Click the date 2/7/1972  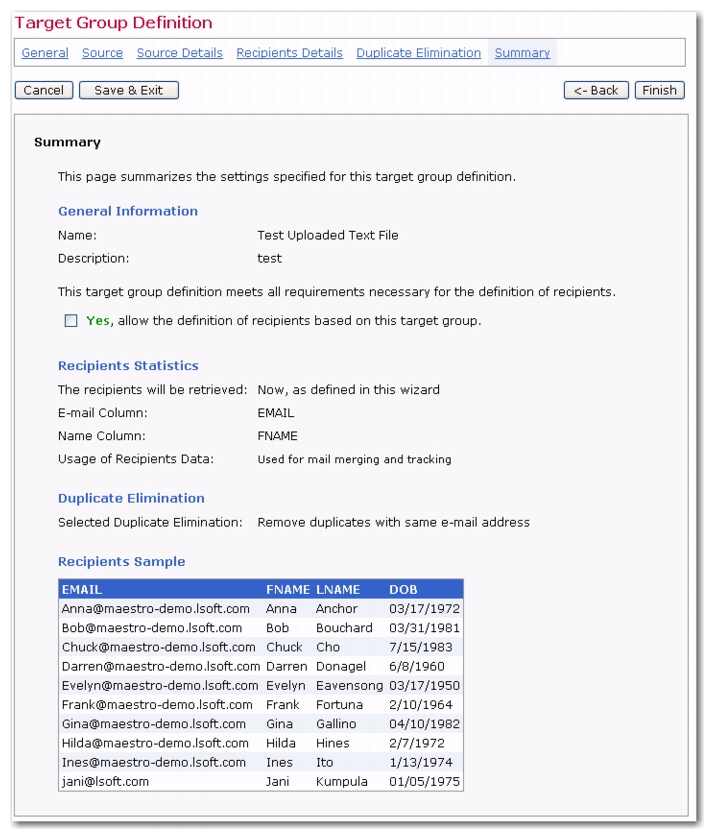tap(417, 744)
